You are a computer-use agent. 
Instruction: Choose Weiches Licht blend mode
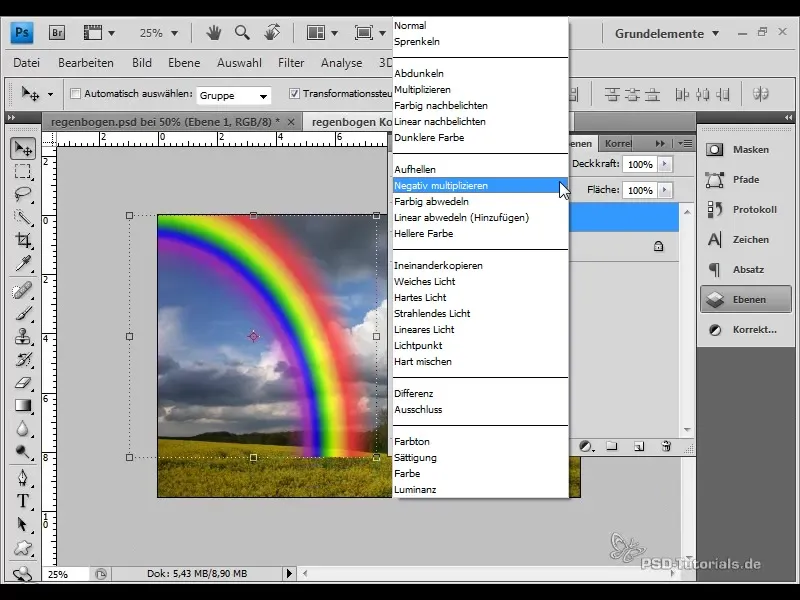[480, 282]
